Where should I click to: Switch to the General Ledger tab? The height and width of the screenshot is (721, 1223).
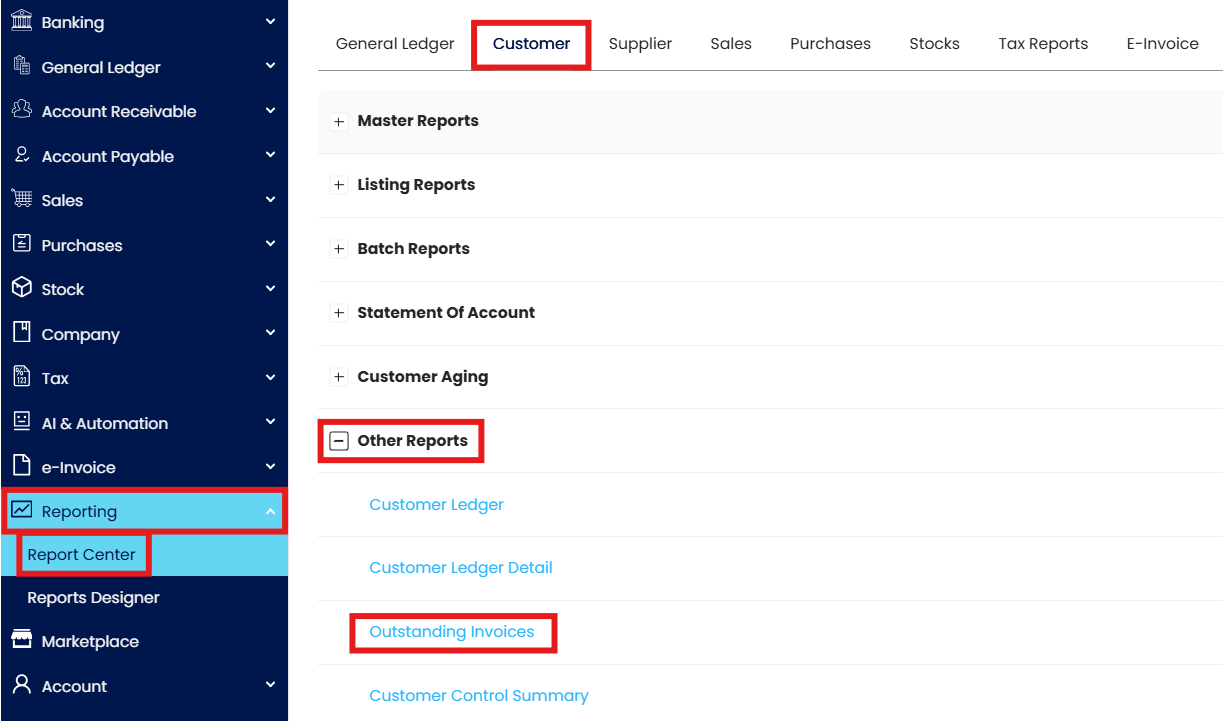395,44
